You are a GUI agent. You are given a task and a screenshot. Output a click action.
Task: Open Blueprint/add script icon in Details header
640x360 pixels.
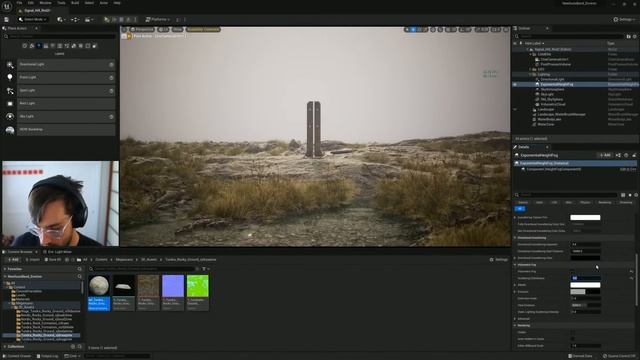point(618,155)
